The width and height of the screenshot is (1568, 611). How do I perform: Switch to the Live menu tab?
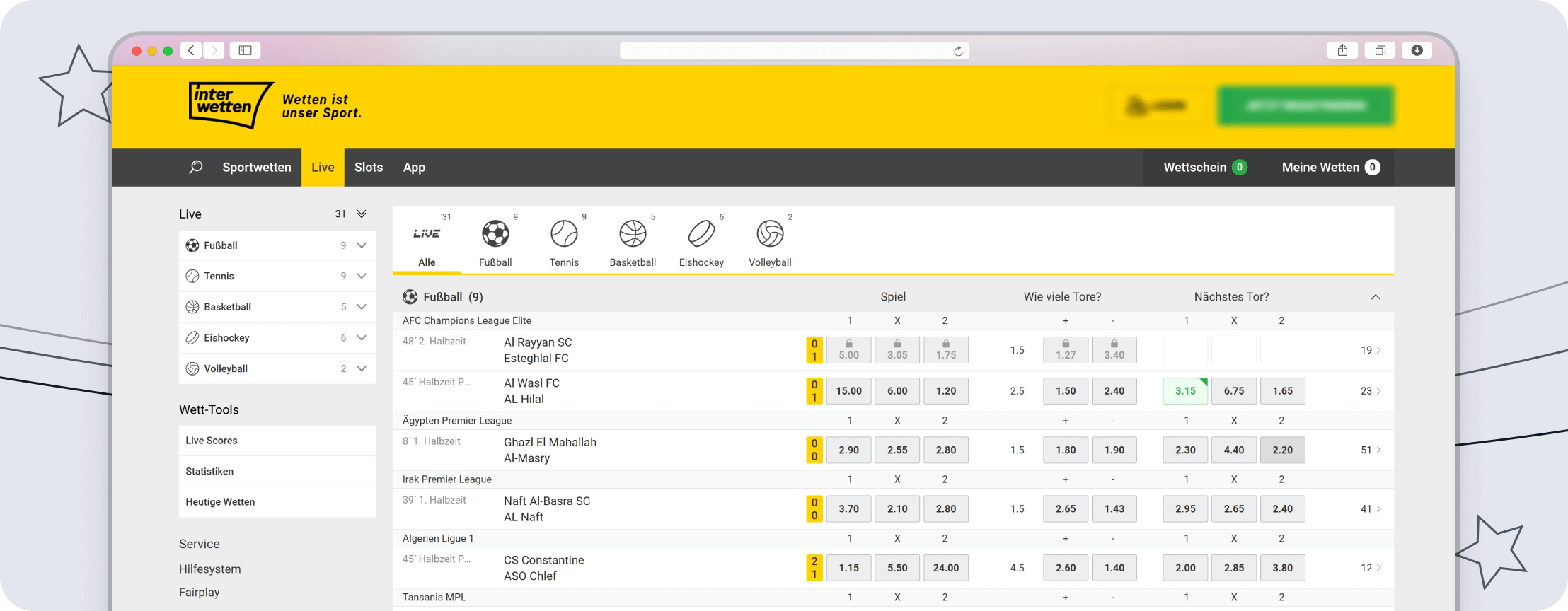tap(323, 167)
